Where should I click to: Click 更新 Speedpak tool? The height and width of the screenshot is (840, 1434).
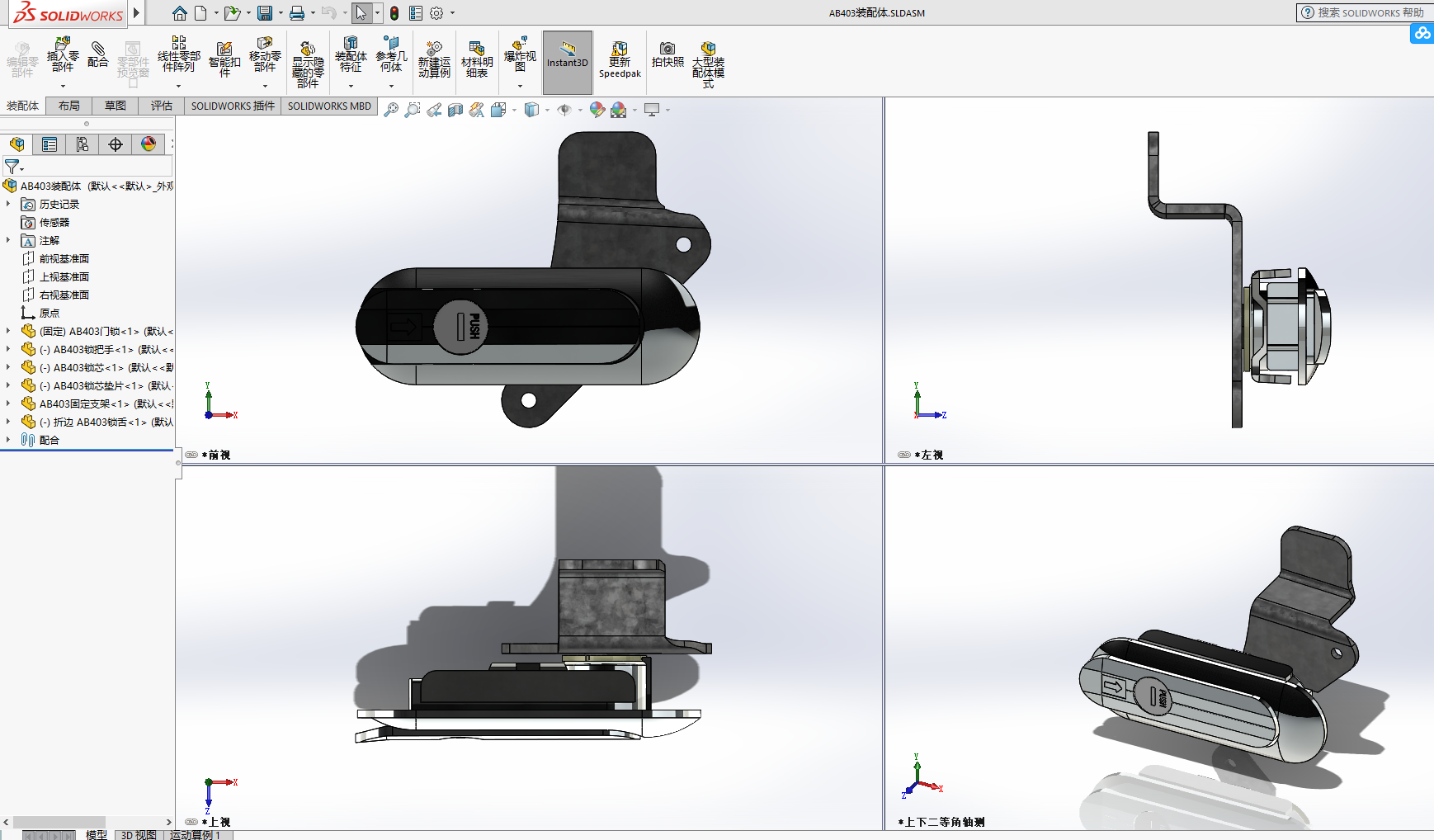click(620, 60)
